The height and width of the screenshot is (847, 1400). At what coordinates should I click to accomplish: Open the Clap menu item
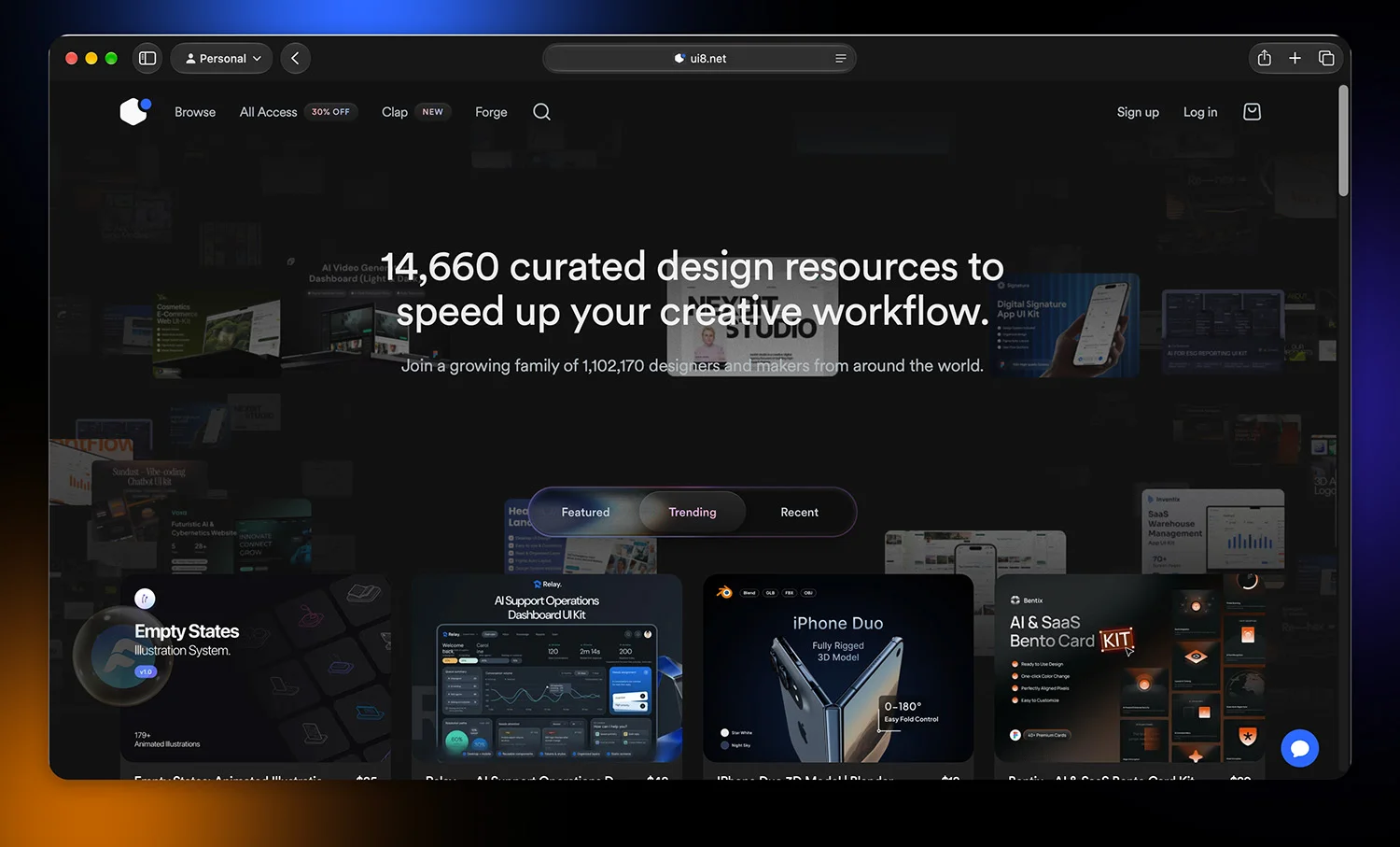point(394,112)
